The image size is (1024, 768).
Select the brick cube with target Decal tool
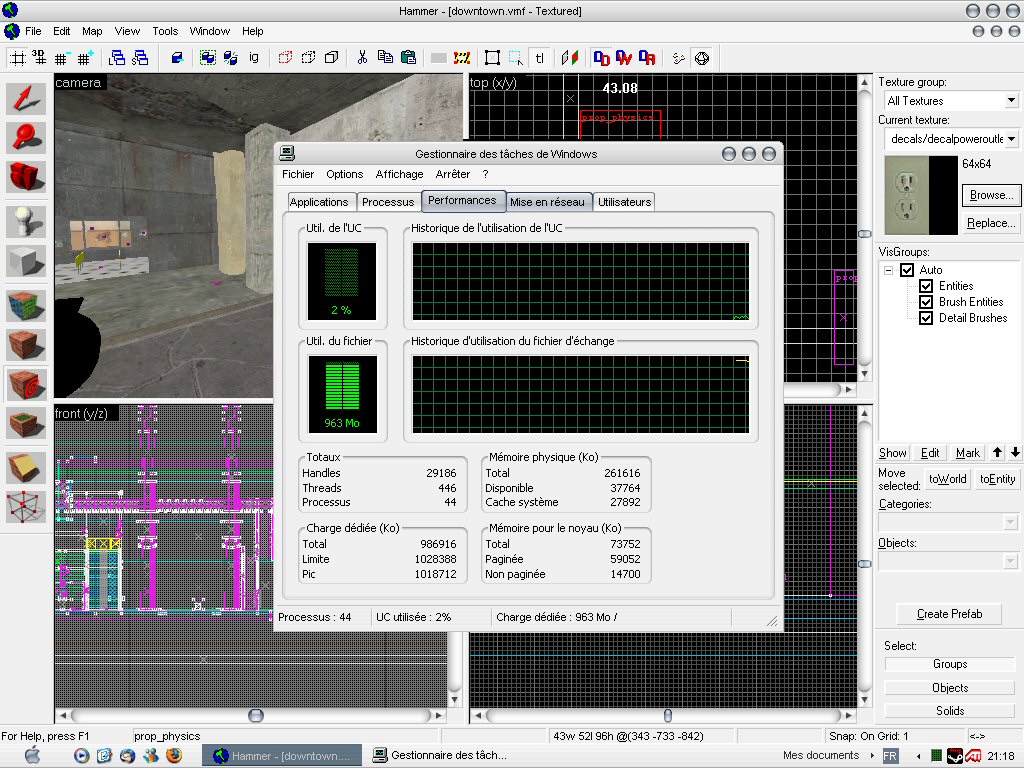pyautogui.click(x=26, y=384)
